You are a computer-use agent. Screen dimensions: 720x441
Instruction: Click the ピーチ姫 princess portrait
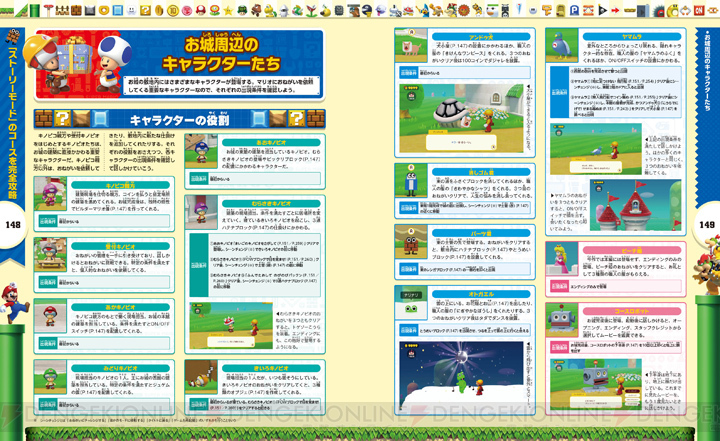(562, 259)
